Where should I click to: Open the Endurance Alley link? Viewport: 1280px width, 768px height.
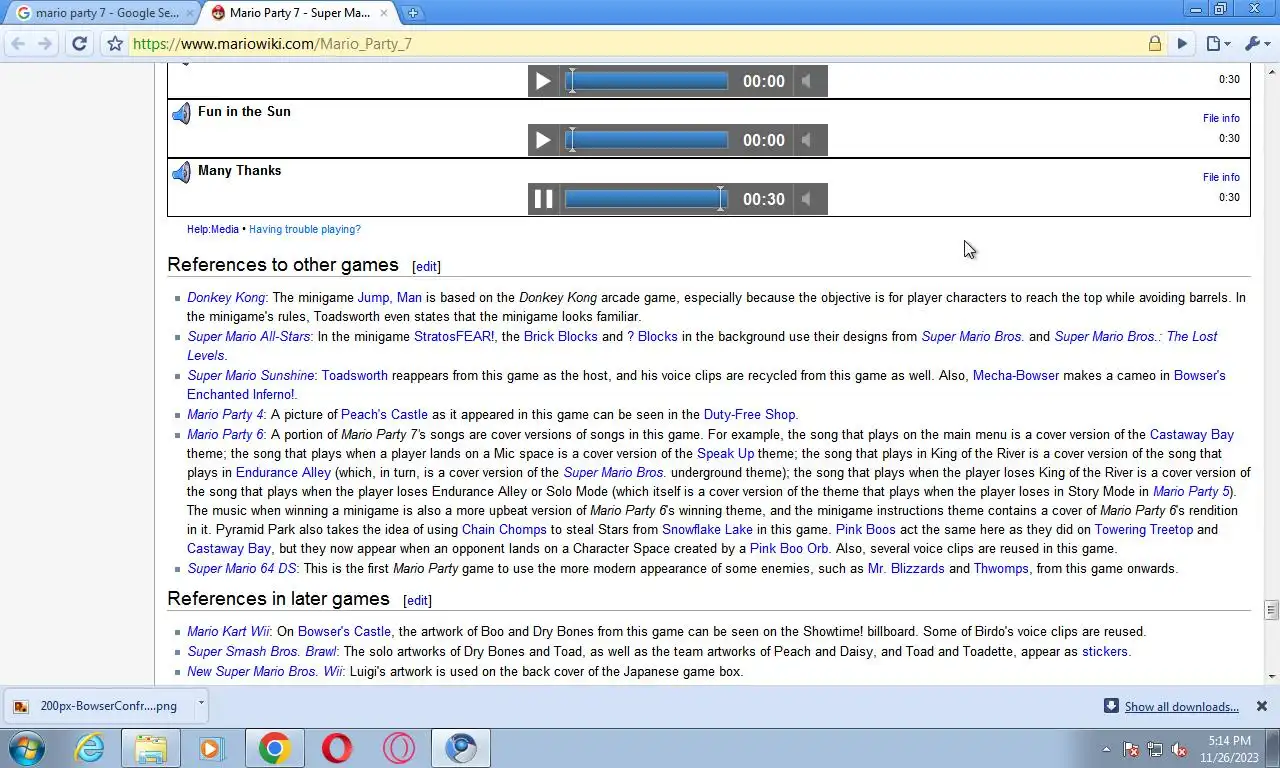[x=283, y=472]
